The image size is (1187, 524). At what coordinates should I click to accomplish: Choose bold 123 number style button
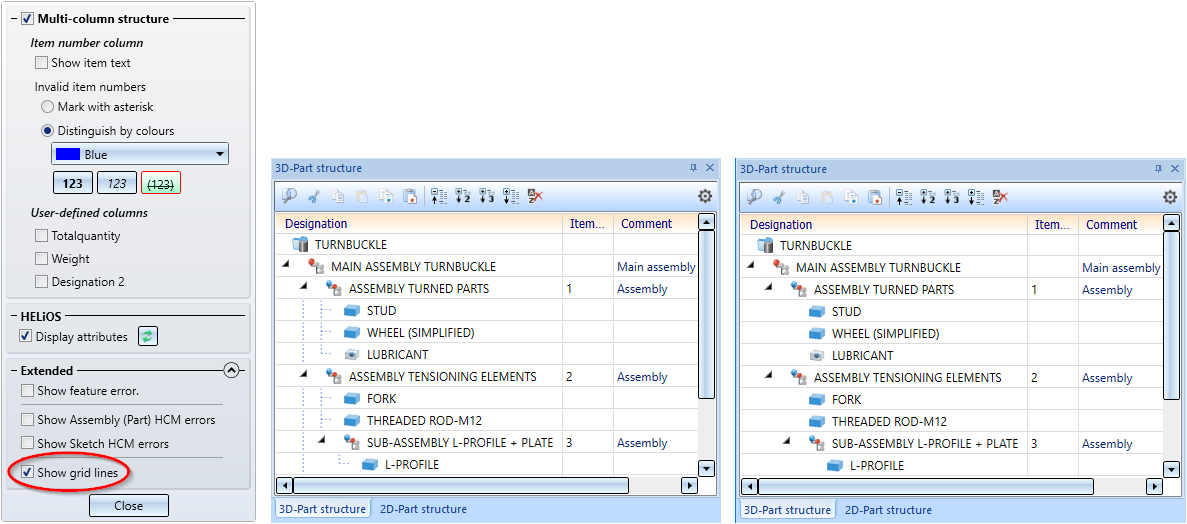click(x=73, y=183)
